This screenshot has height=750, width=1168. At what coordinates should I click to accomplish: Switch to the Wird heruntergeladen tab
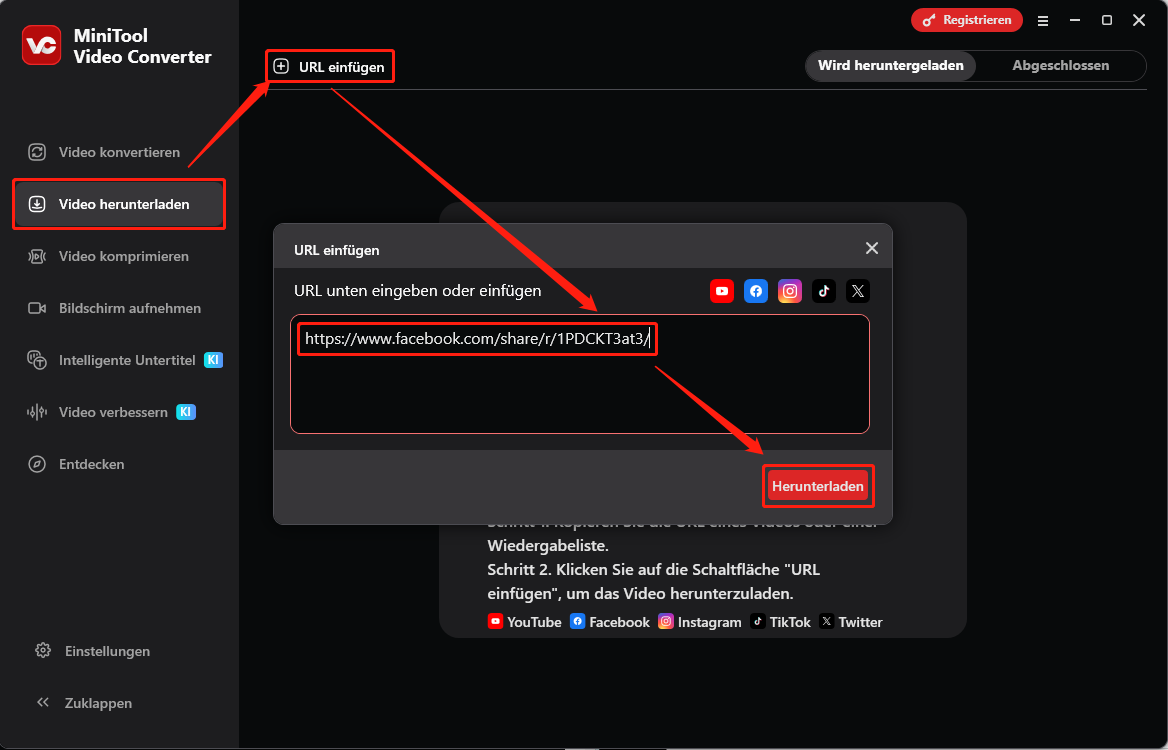(891, 66)
